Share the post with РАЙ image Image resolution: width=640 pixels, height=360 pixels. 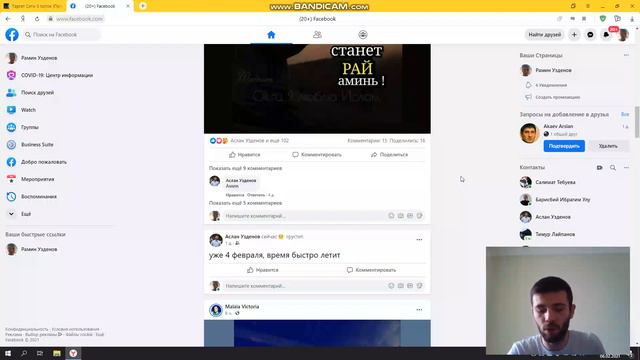pos(389,155)
